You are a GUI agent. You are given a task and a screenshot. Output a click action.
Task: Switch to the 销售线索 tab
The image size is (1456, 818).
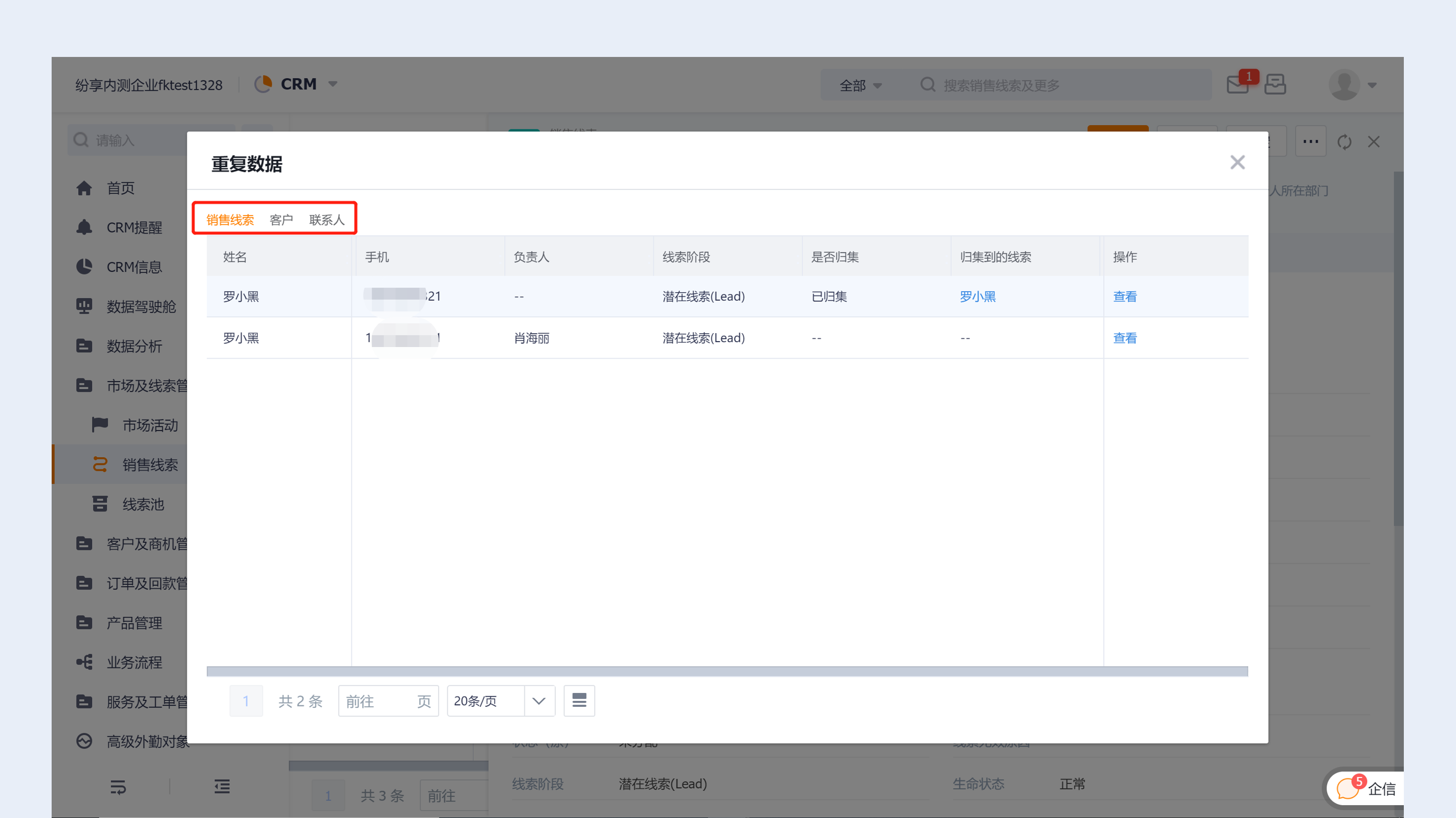[230, 220]
